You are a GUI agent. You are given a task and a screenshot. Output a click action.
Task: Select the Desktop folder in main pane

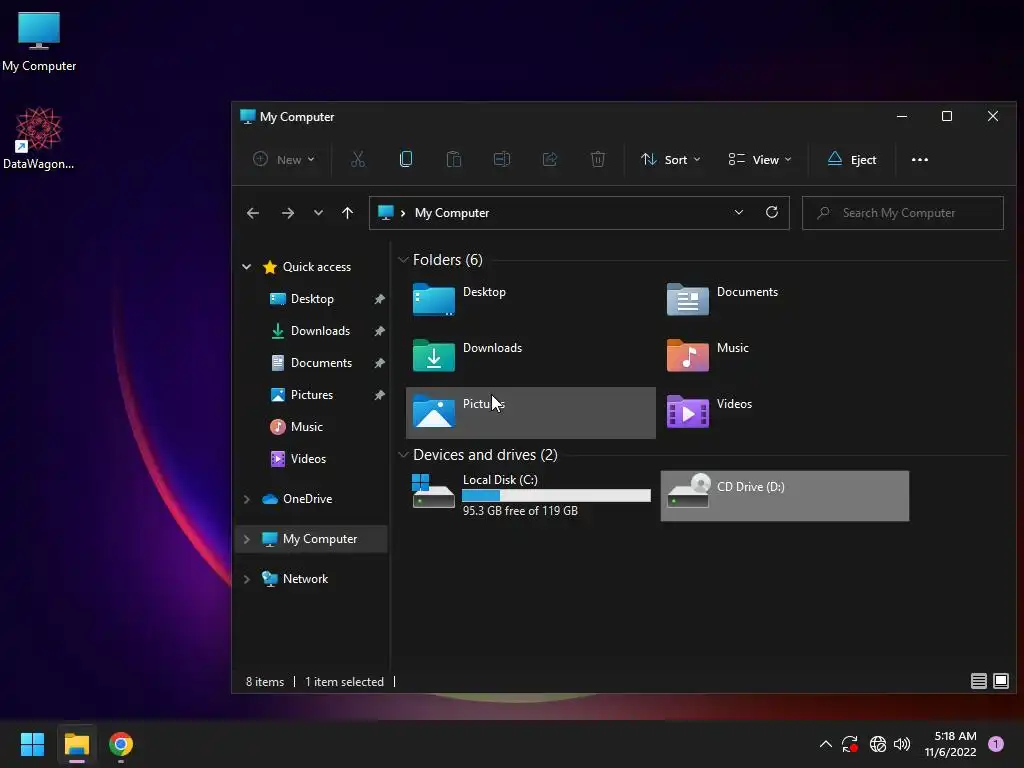coord(530,300)
